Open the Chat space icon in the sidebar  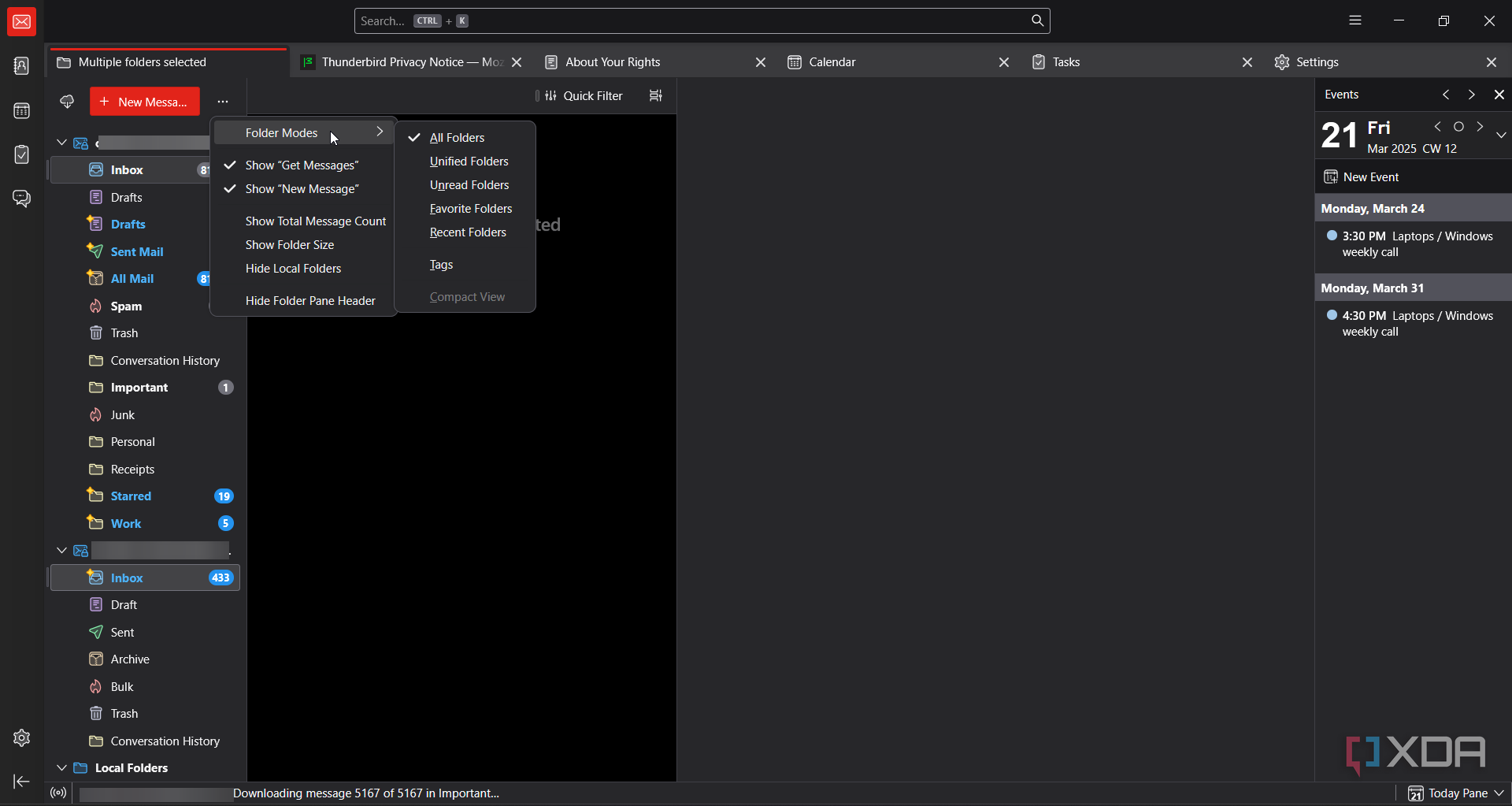(x=21, y=199)
